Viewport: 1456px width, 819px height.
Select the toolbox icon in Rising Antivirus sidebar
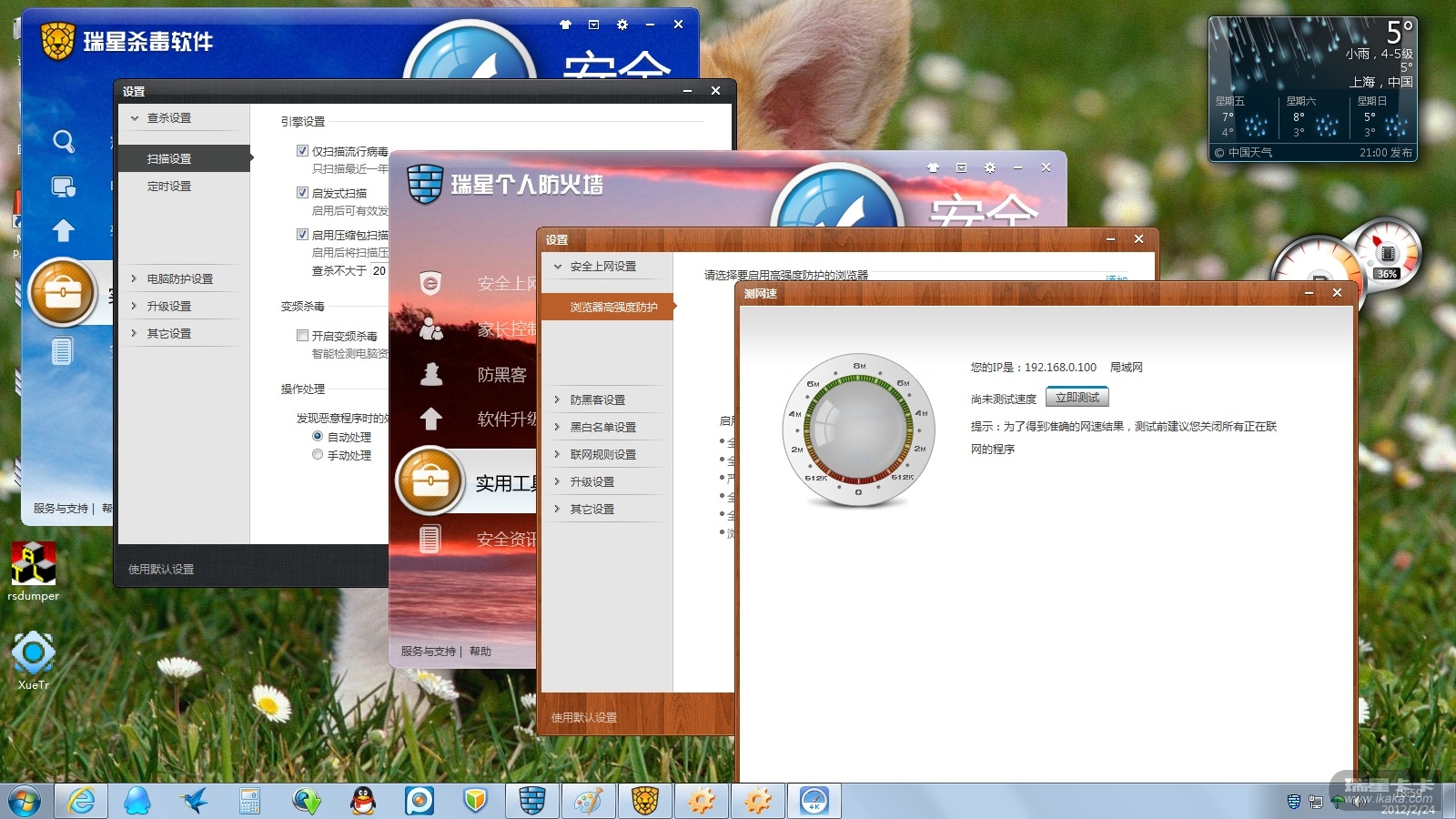point(64,293)
